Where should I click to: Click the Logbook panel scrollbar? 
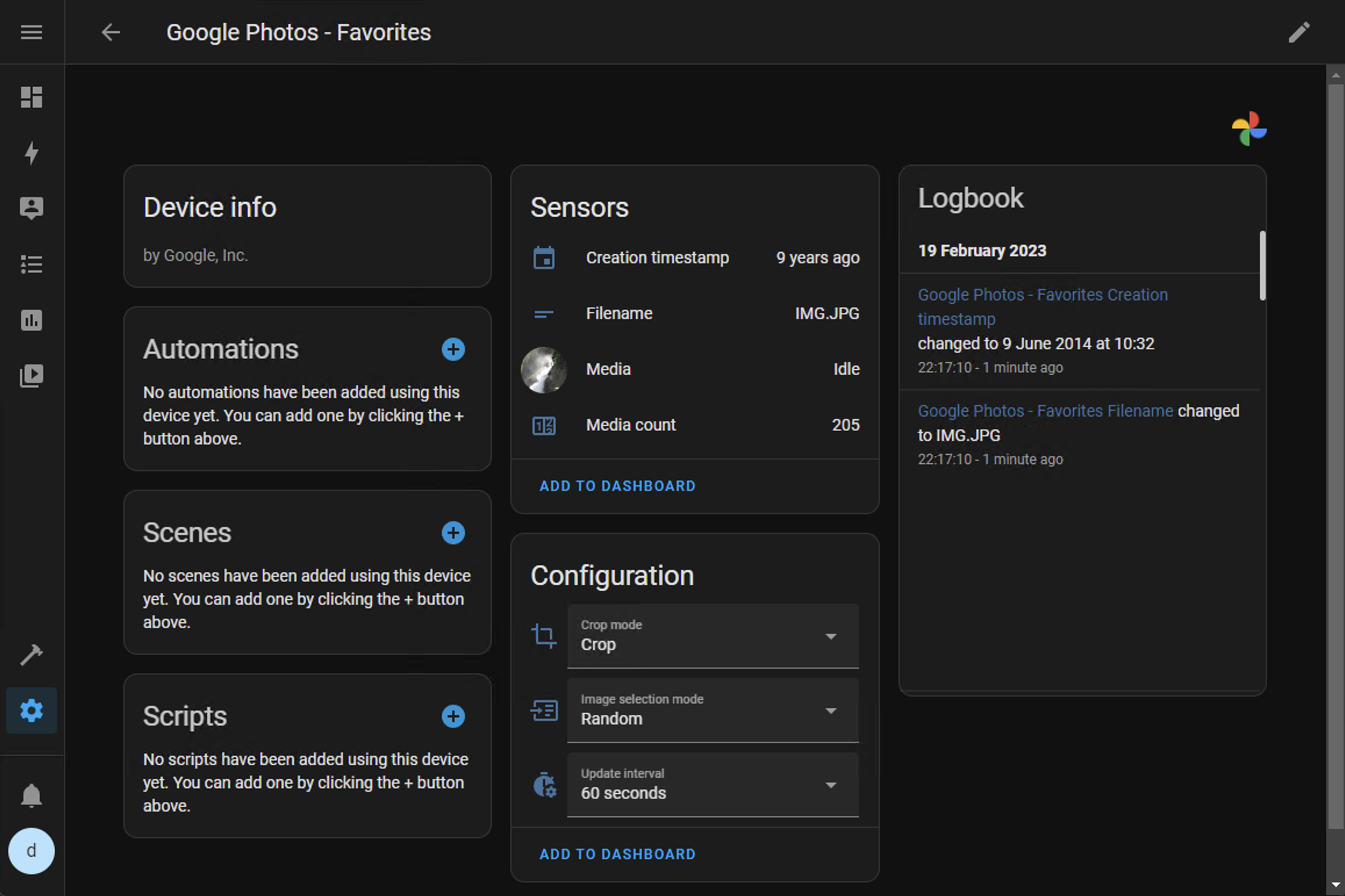coord(1262,266)
